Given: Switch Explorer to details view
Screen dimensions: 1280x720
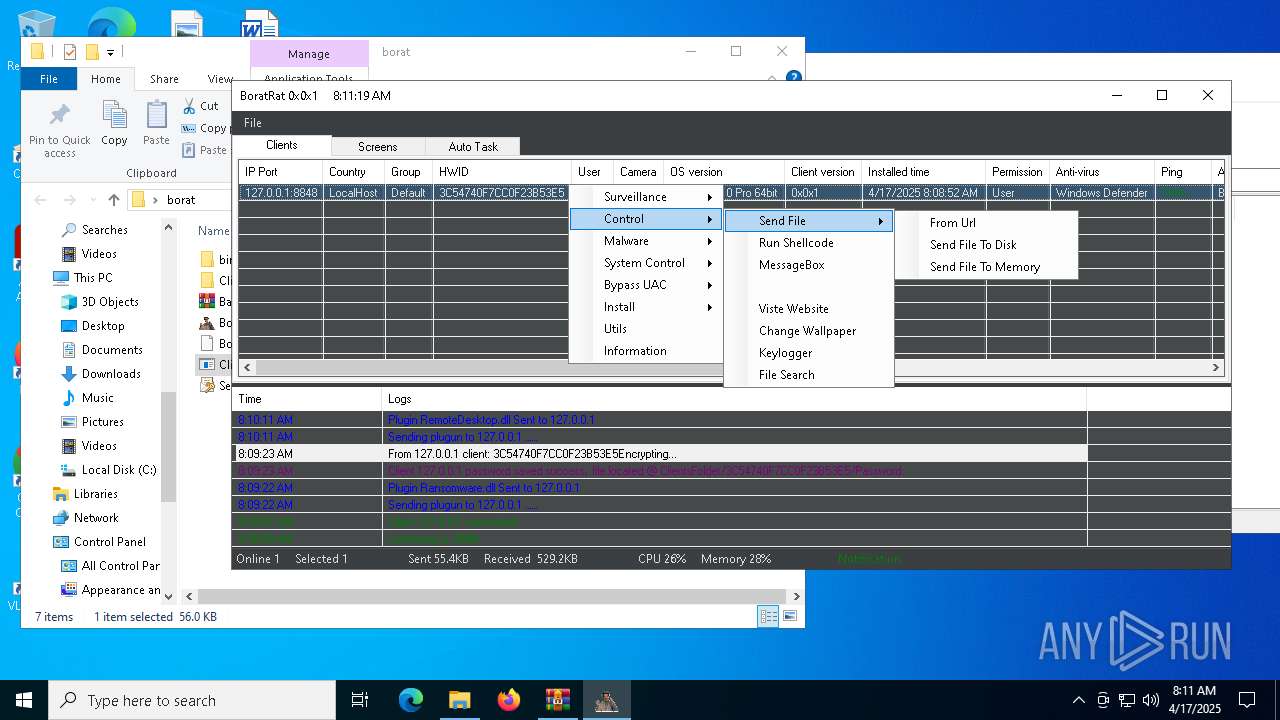Looking at the screenshot, I should click(768, 617).
